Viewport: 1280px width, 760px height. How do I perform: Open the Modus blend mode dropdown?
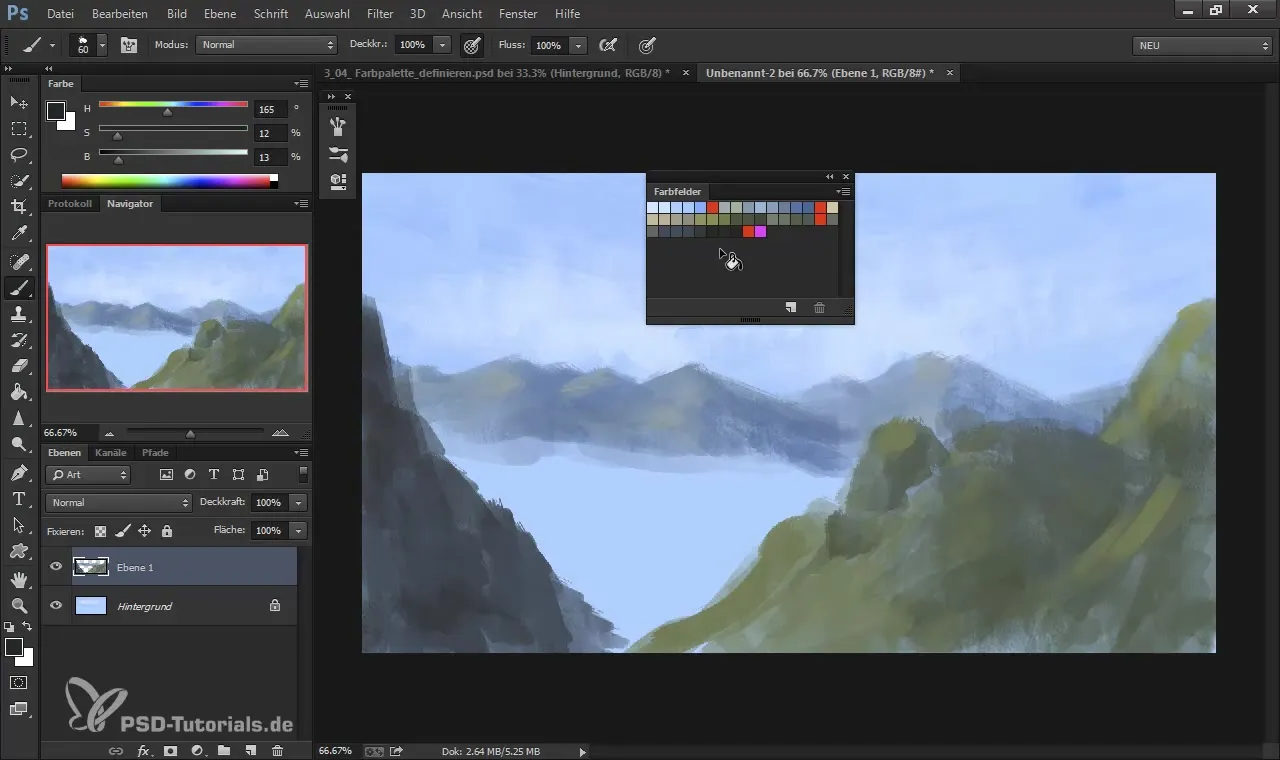[x=267, y=45]
